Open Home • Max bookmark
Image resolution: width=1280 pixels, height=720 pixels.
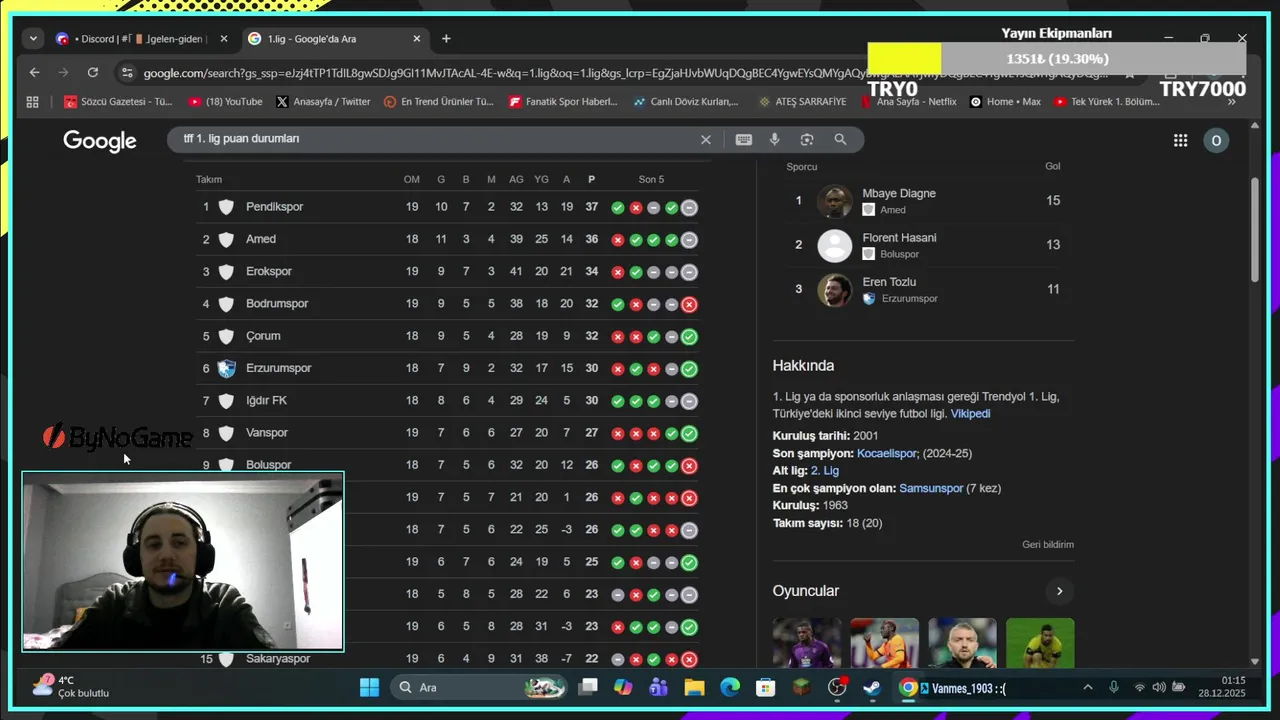pos(1006,102)
